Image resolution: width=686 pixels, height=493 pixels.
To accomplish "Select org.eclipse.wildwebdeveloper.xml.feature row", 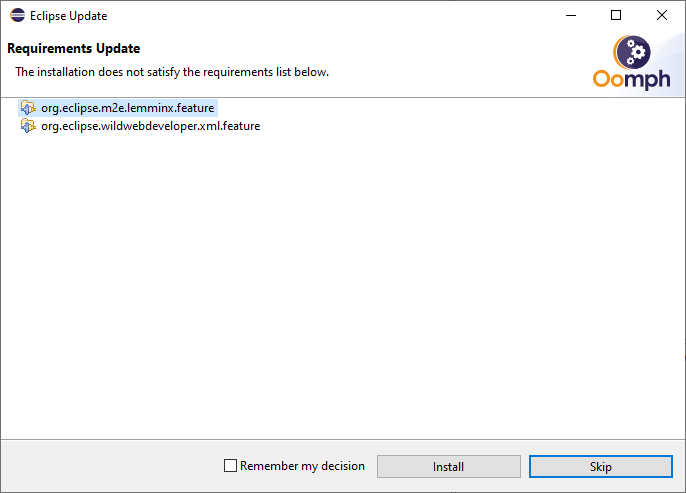I will point(140,126).
